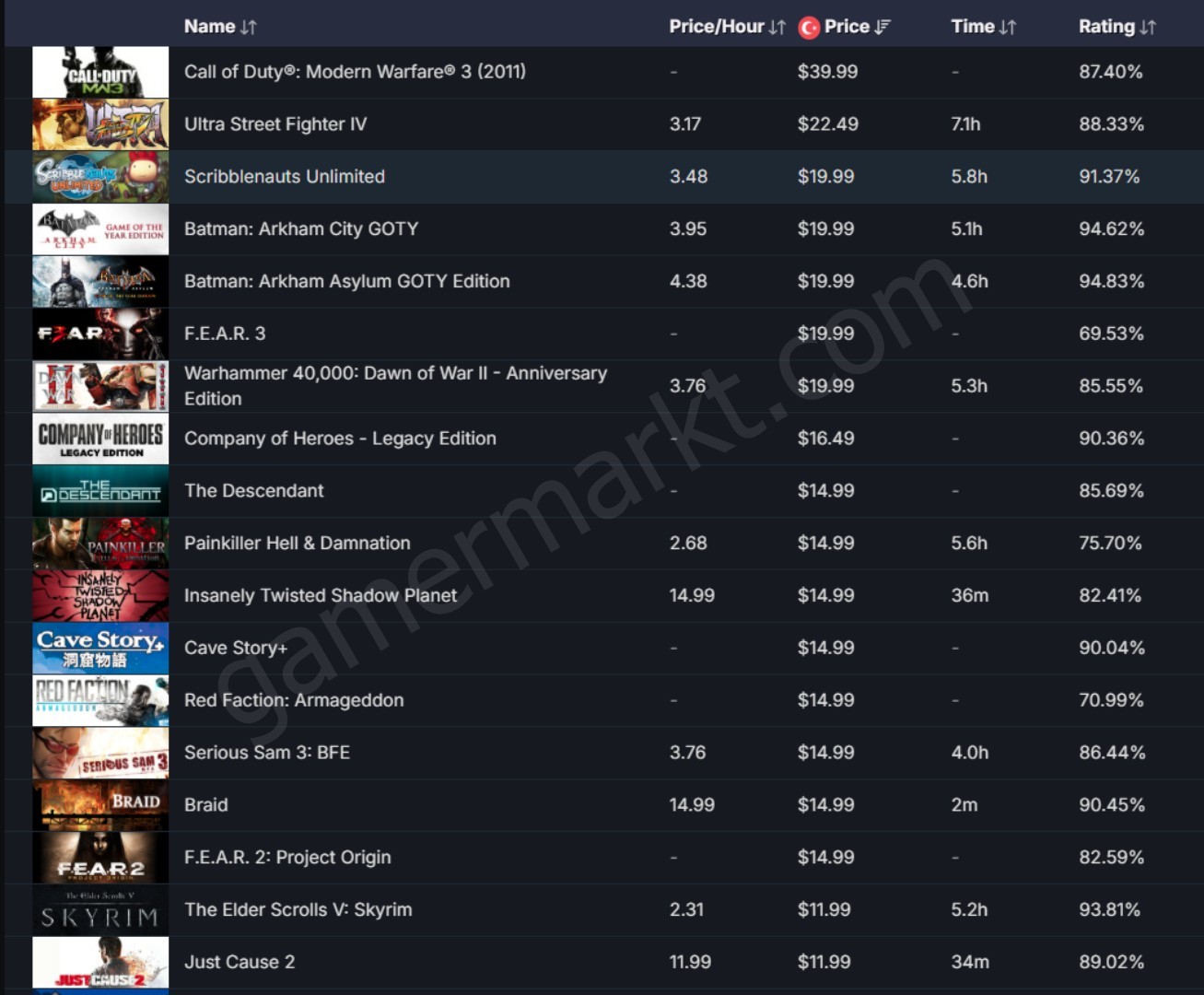The width and height of the screenshot is (1204, 995).
Task: Click the 2.31 price per hour value
Action: pyautogui.click(x=686, y=910)
